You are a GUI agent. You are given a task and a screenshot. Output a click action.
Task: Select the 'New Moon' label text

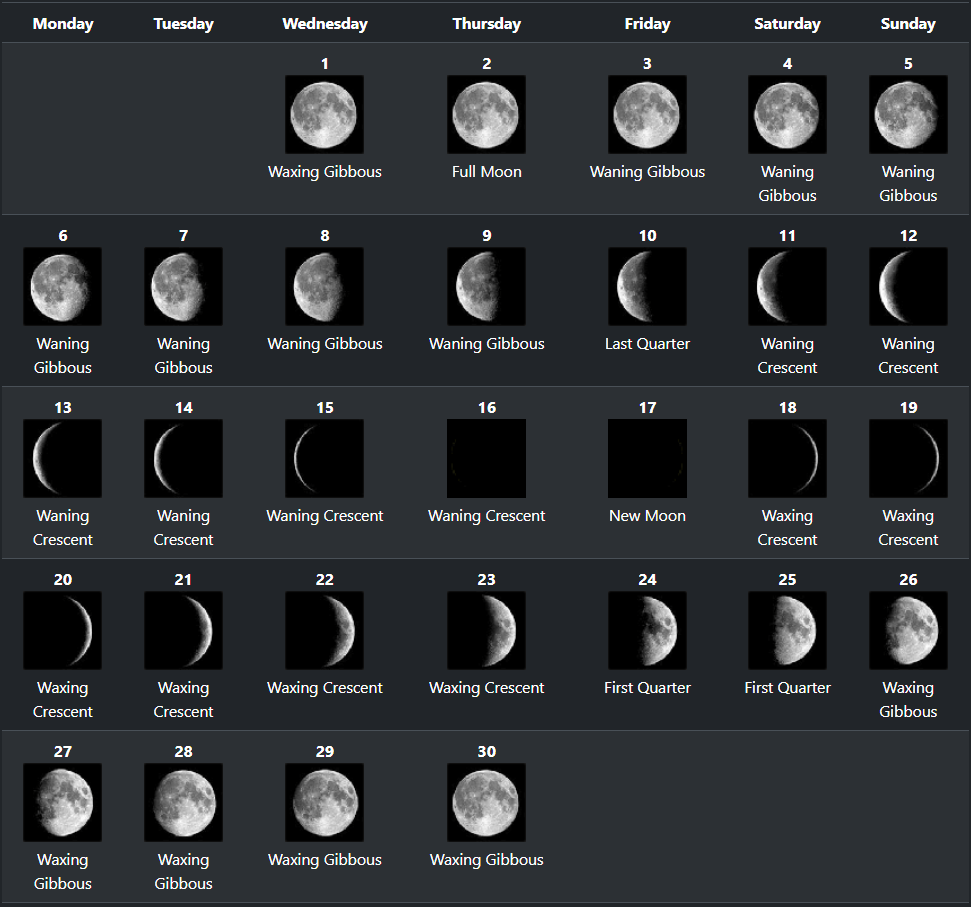(647, 516)
